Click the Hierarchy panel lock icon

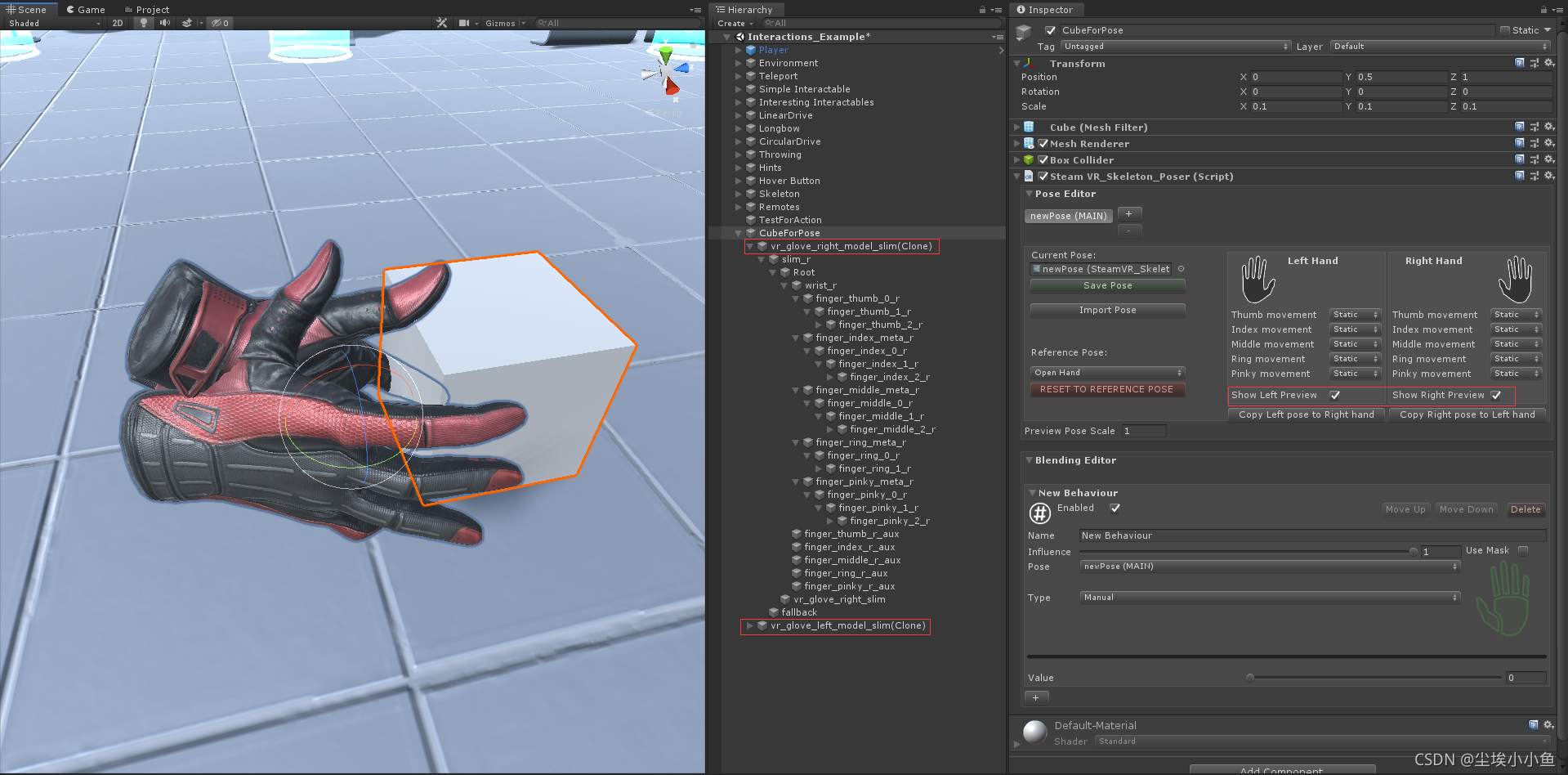(982, 10)
